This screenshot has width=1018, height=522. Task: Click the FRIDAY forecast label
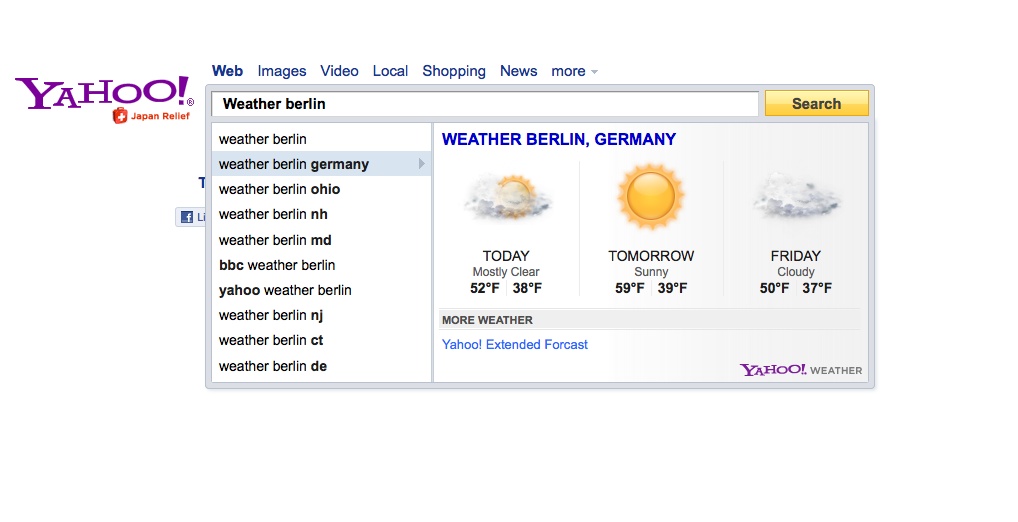tap(796, 256)
